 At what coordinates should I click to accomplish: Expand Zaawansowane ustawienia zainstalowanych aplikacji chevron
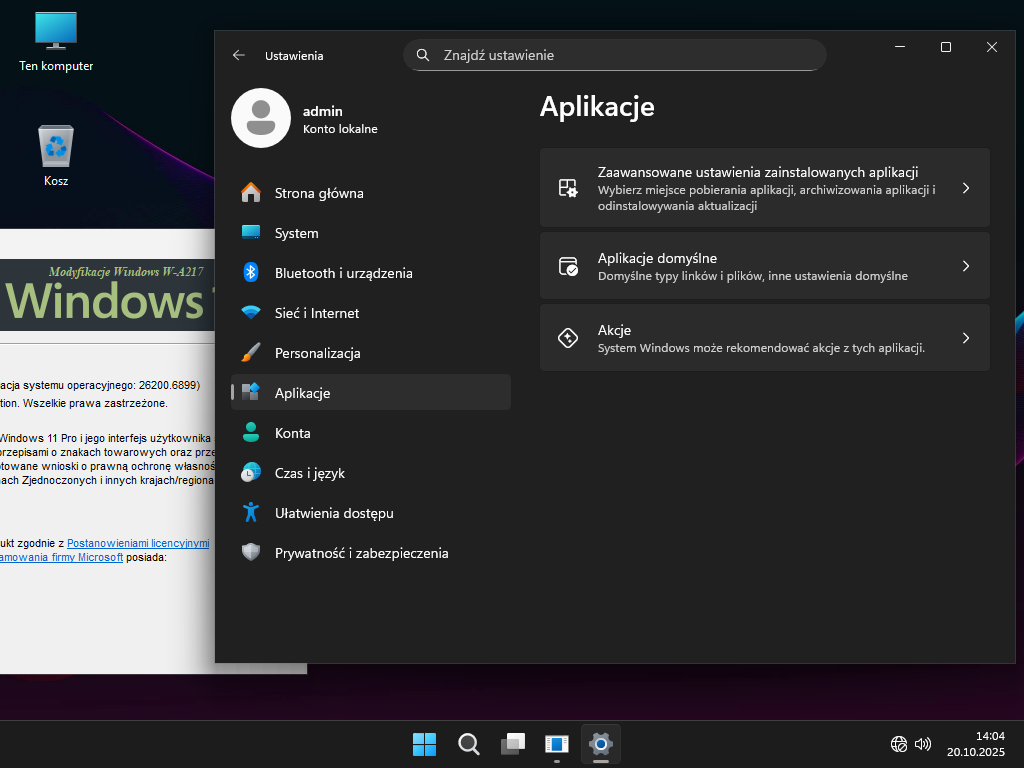[x=965, y=188]
